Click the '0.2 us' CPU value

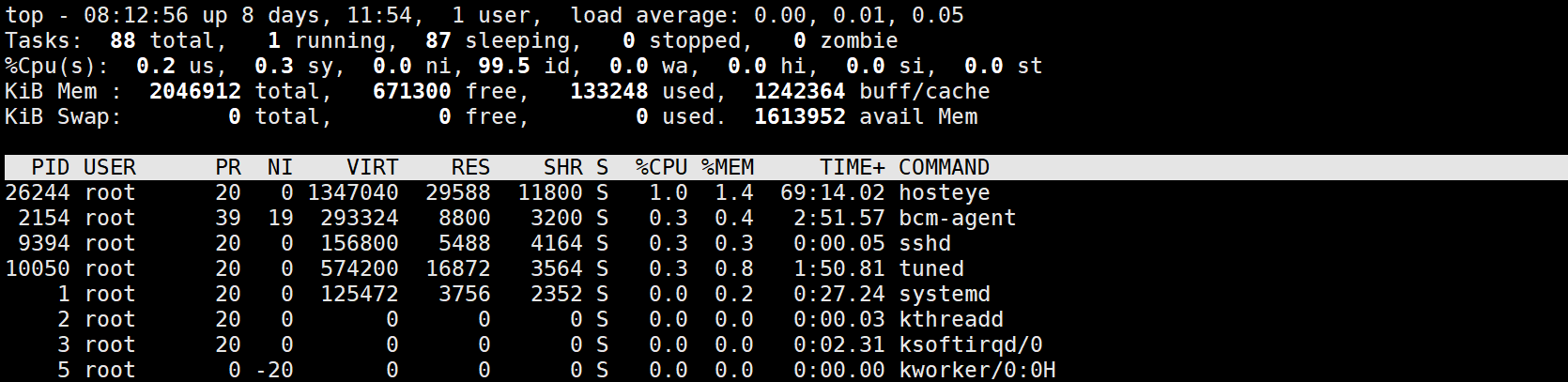176,67
